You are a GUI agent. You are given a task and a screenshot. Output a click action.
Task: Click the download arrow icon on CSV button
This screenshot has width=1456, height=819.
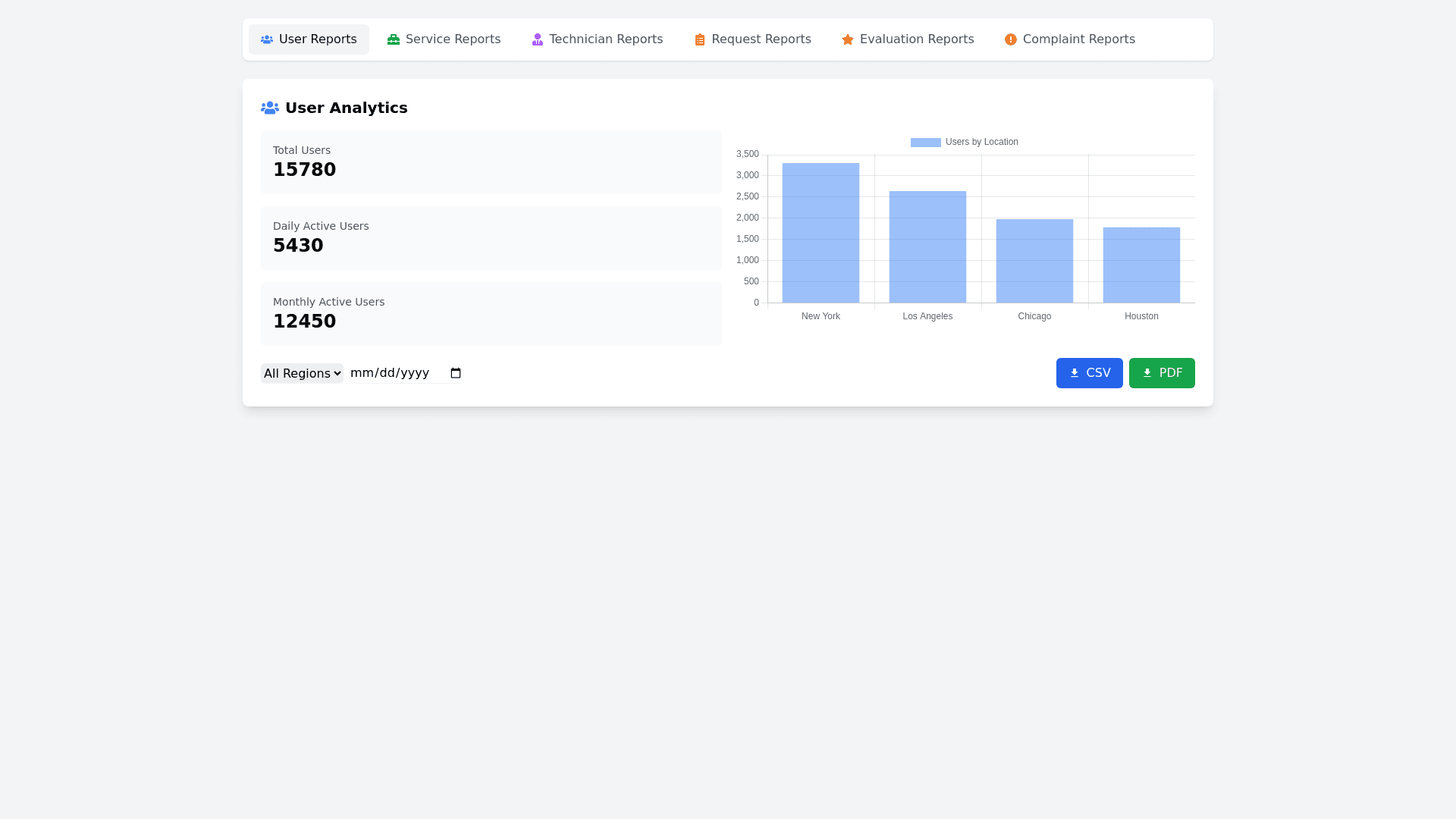tap(1075, 373)
